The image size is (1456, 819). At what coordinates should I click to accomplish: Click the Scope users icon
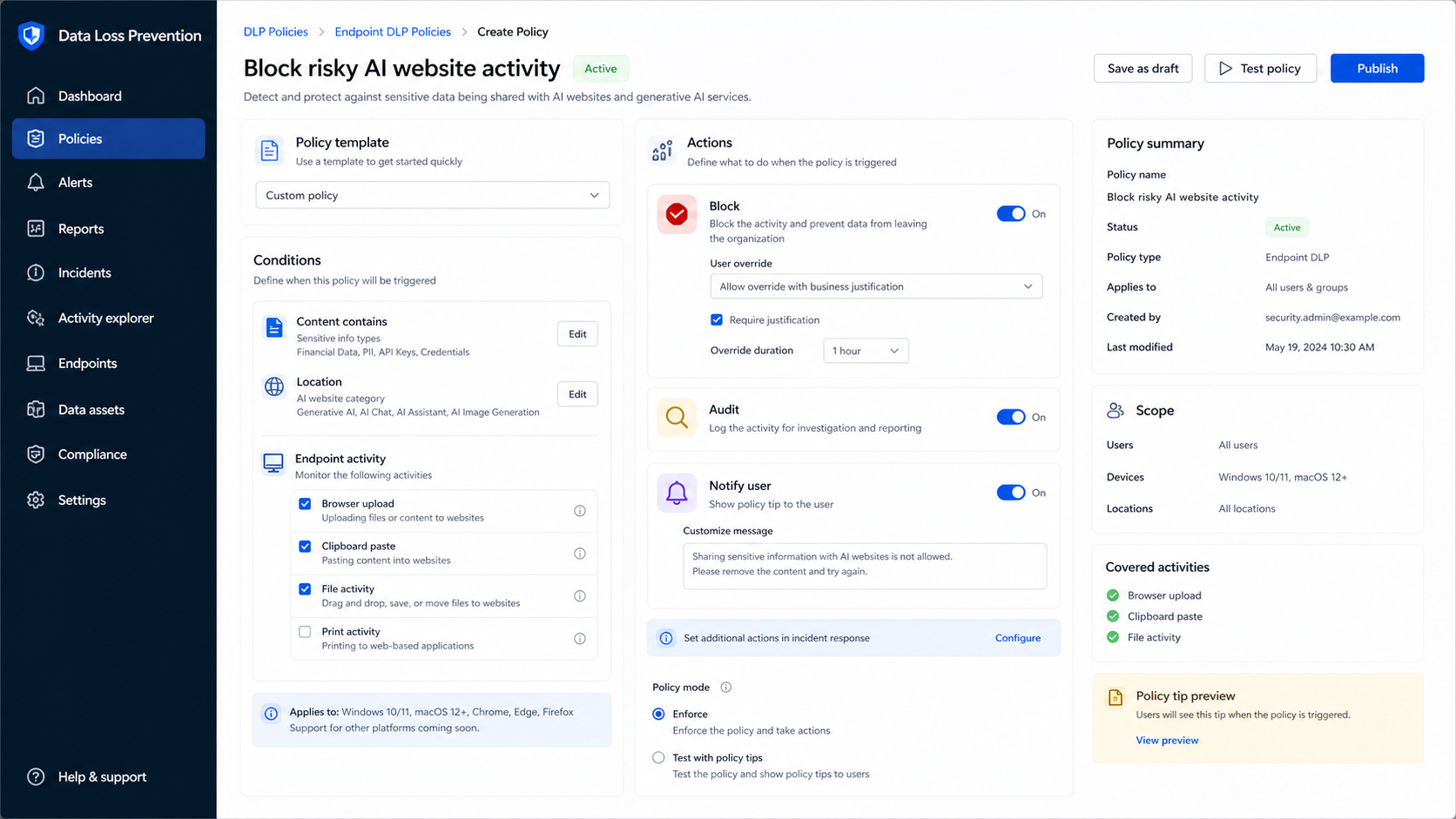(1116, 410)
